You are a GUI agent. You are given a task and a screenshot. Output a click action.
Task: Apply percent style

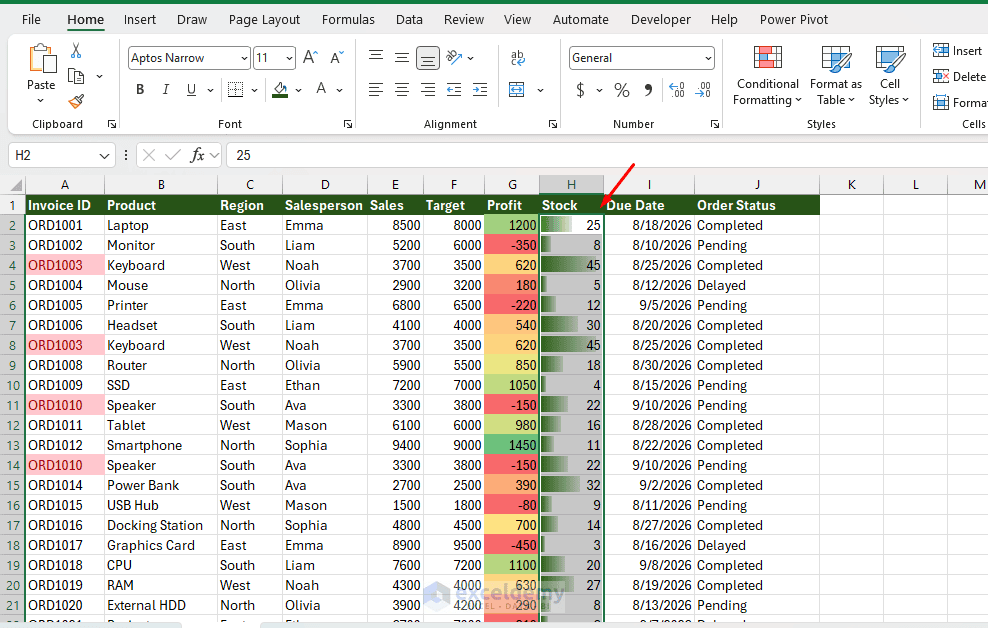(x=622, y=90)
